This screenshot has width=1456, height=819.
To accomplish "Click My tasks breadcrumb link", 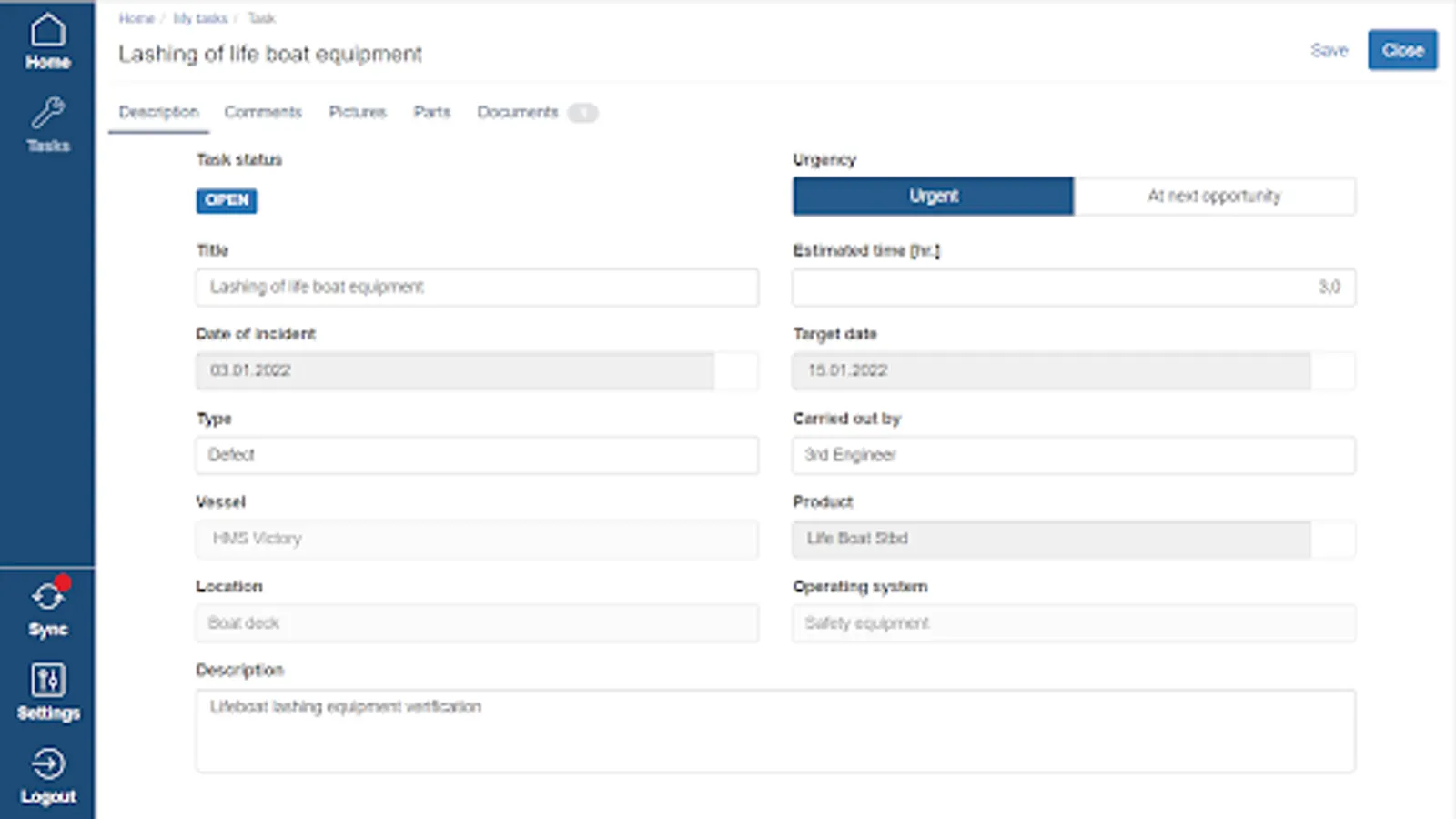I will coord(200,18).
